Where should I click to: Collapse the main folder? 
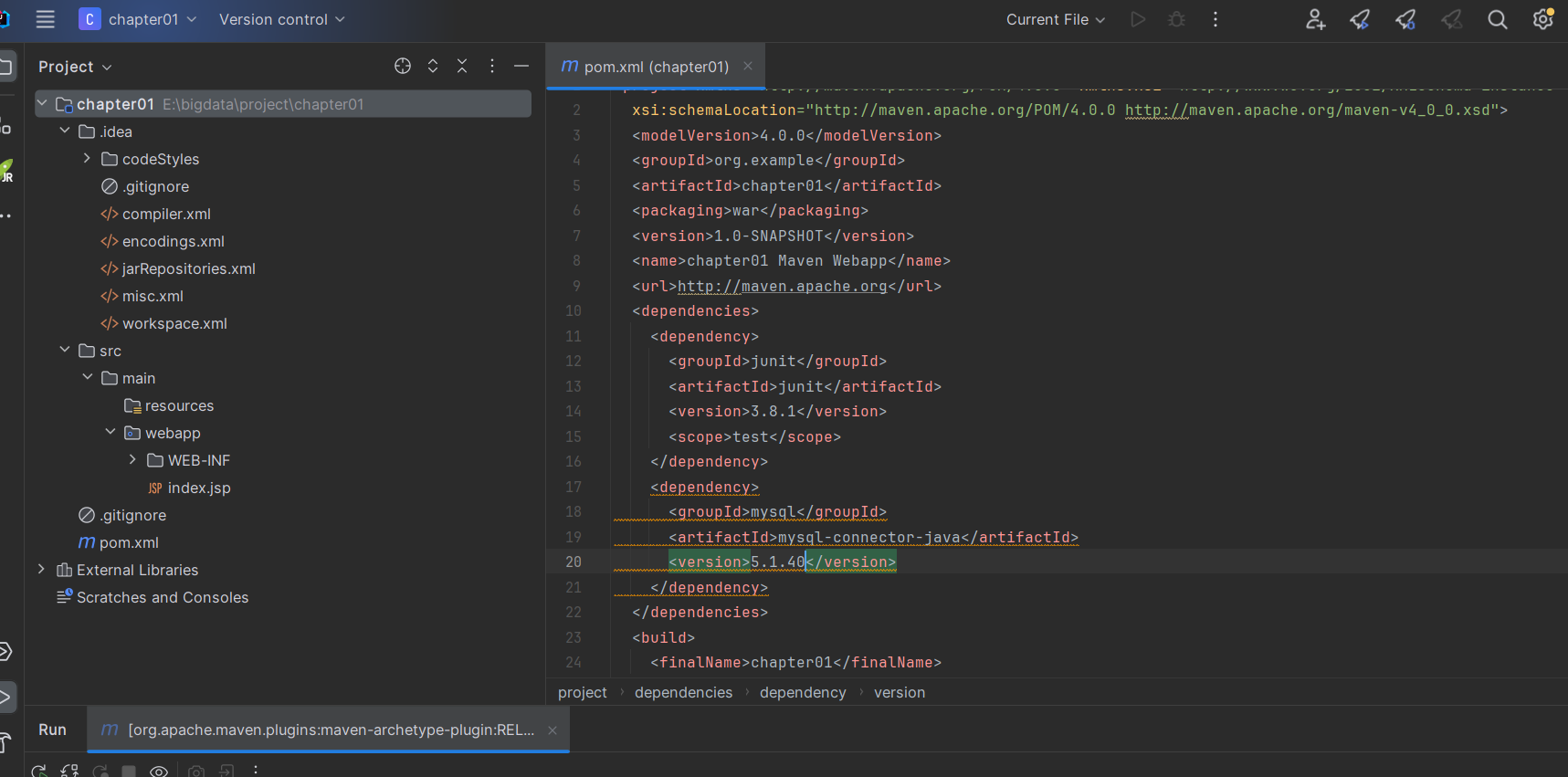click(x=88, y=377)
